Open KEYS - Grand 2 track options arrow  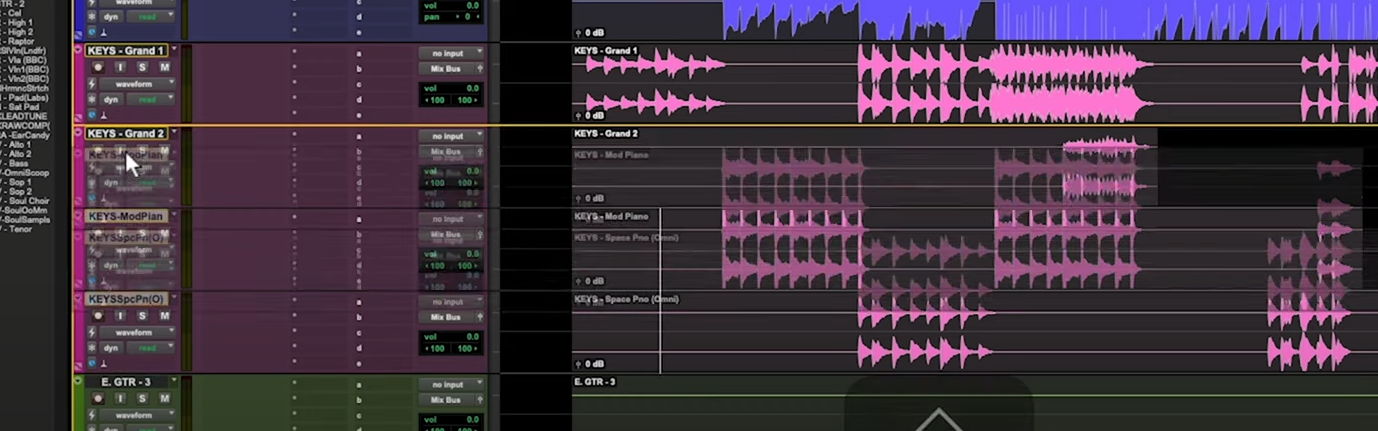(x=174, y=133)
